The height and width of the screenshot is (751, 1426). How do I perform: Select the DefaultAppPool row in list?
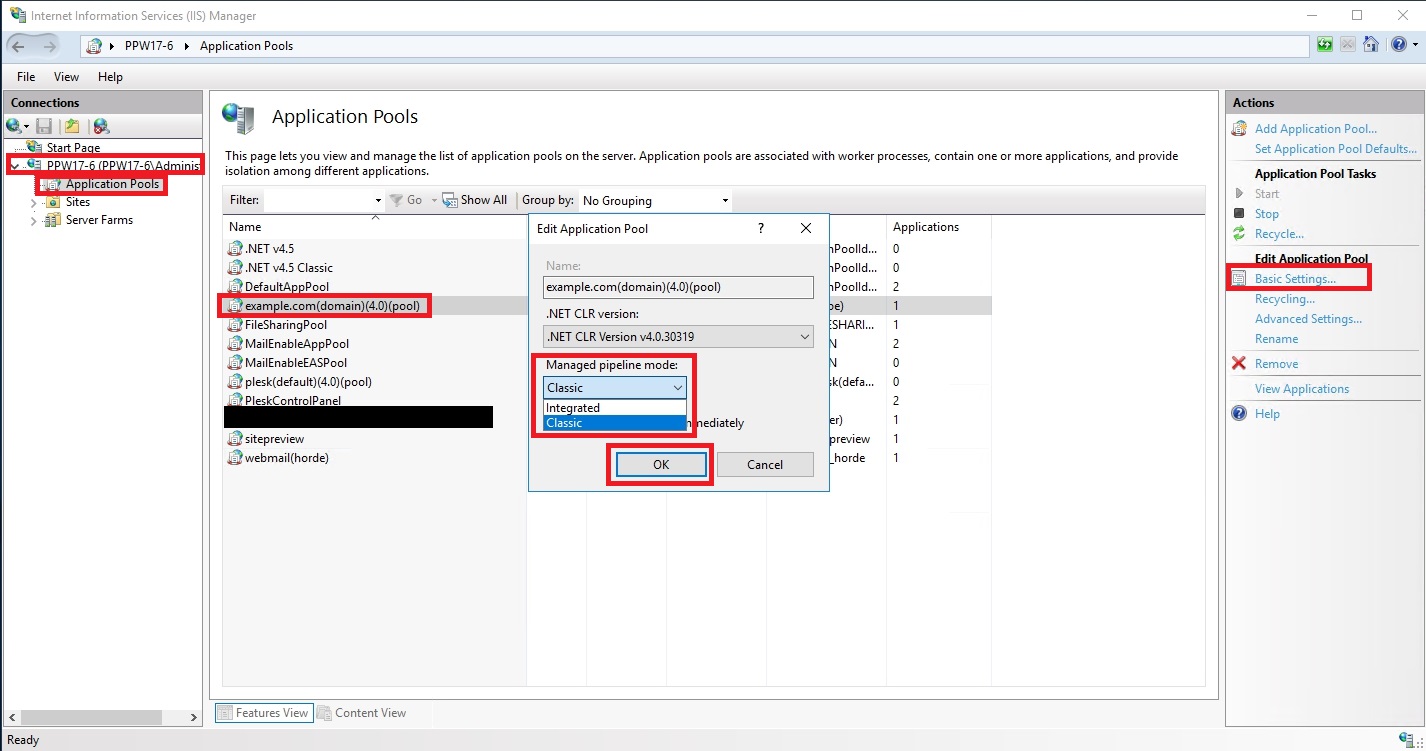pos(286,287)
